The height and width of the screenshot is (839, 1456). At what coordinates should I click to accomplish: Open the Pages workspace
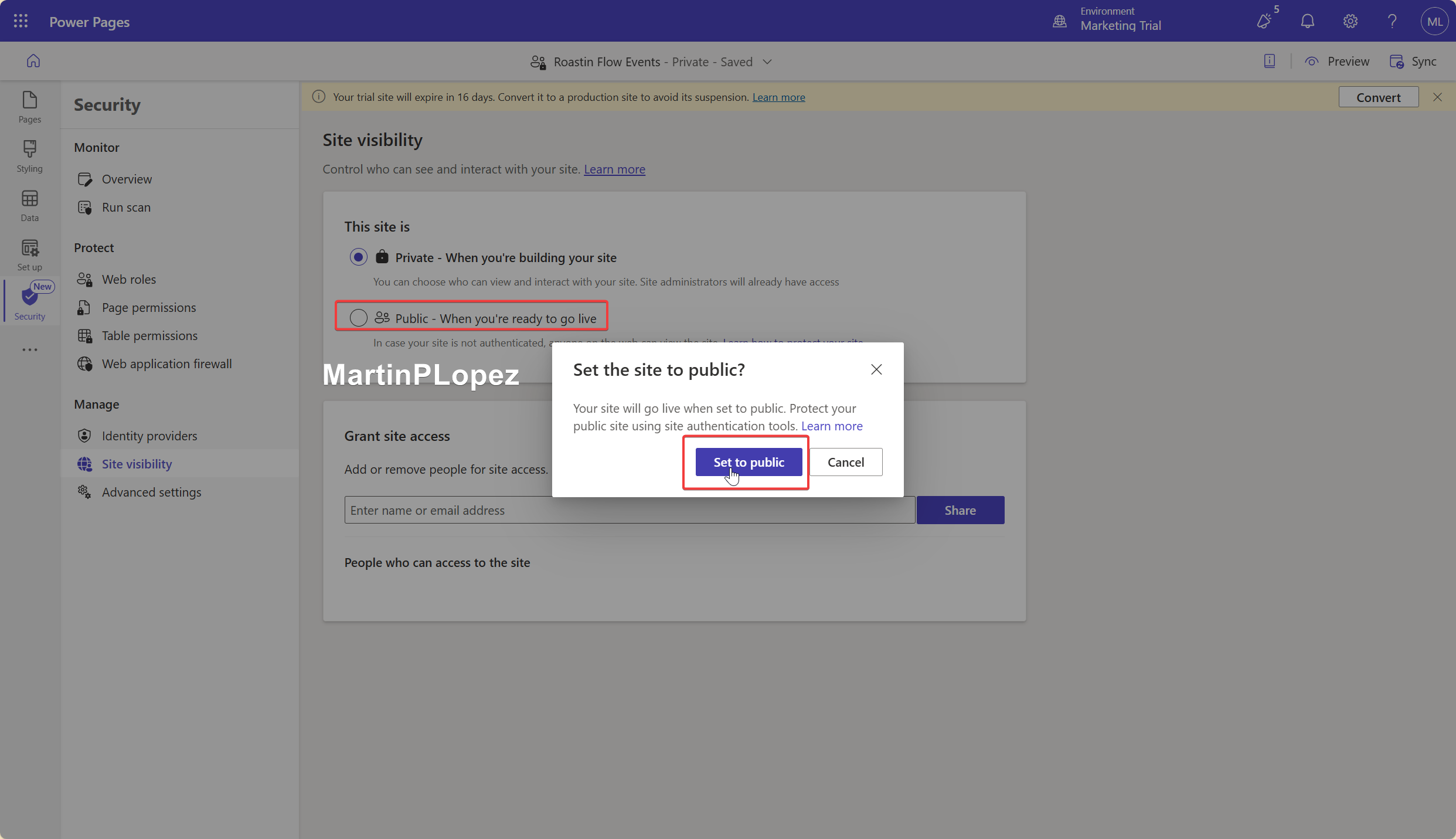pos(29,107)
